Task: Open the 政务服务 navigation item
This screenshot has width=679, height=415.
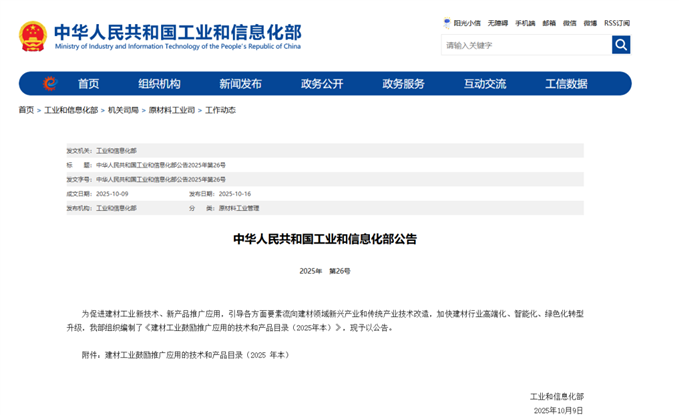Action: tap(403, 84)
